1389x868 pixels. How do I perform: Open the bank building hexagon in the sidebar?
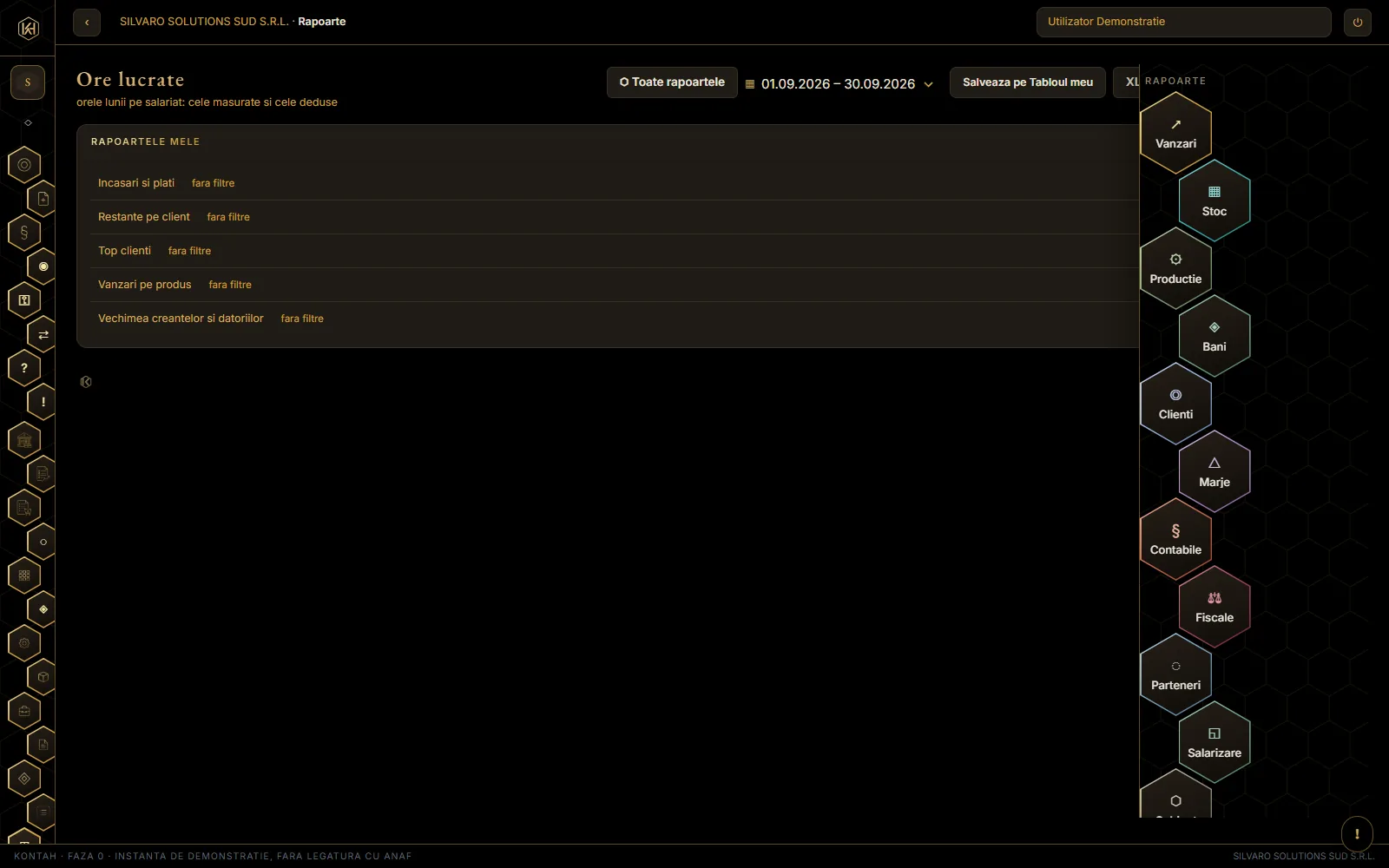pyautogui.click(x=24, y=440)
